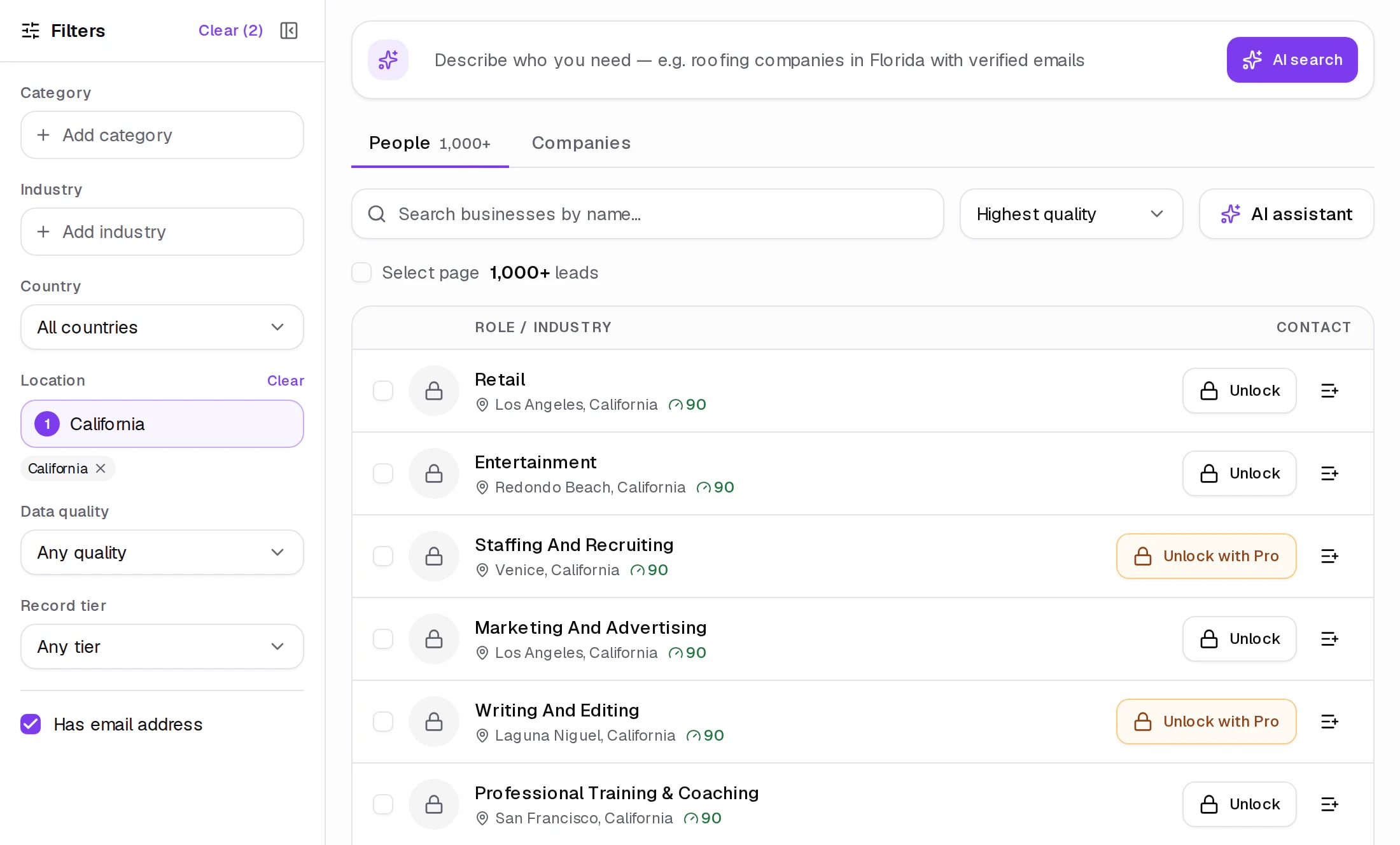Open the Any quality dropdown

point(162,552)
